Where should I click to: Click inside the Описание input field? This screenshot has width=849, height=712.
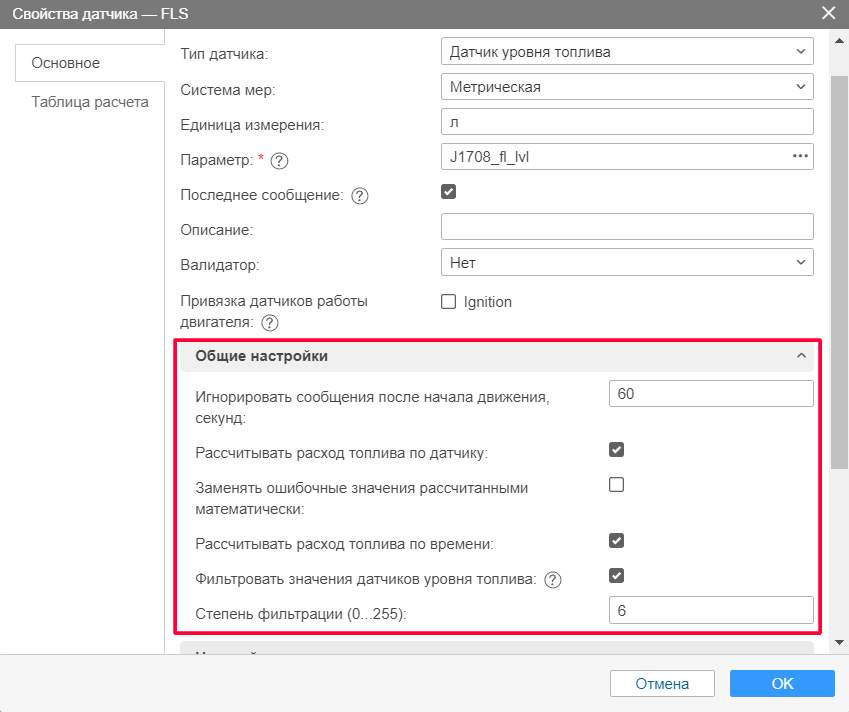click(626, 226)
